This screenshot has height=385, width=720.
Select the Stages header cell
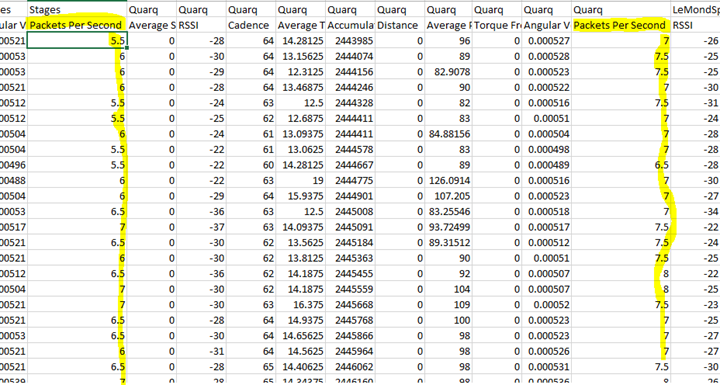coord(77,10)
